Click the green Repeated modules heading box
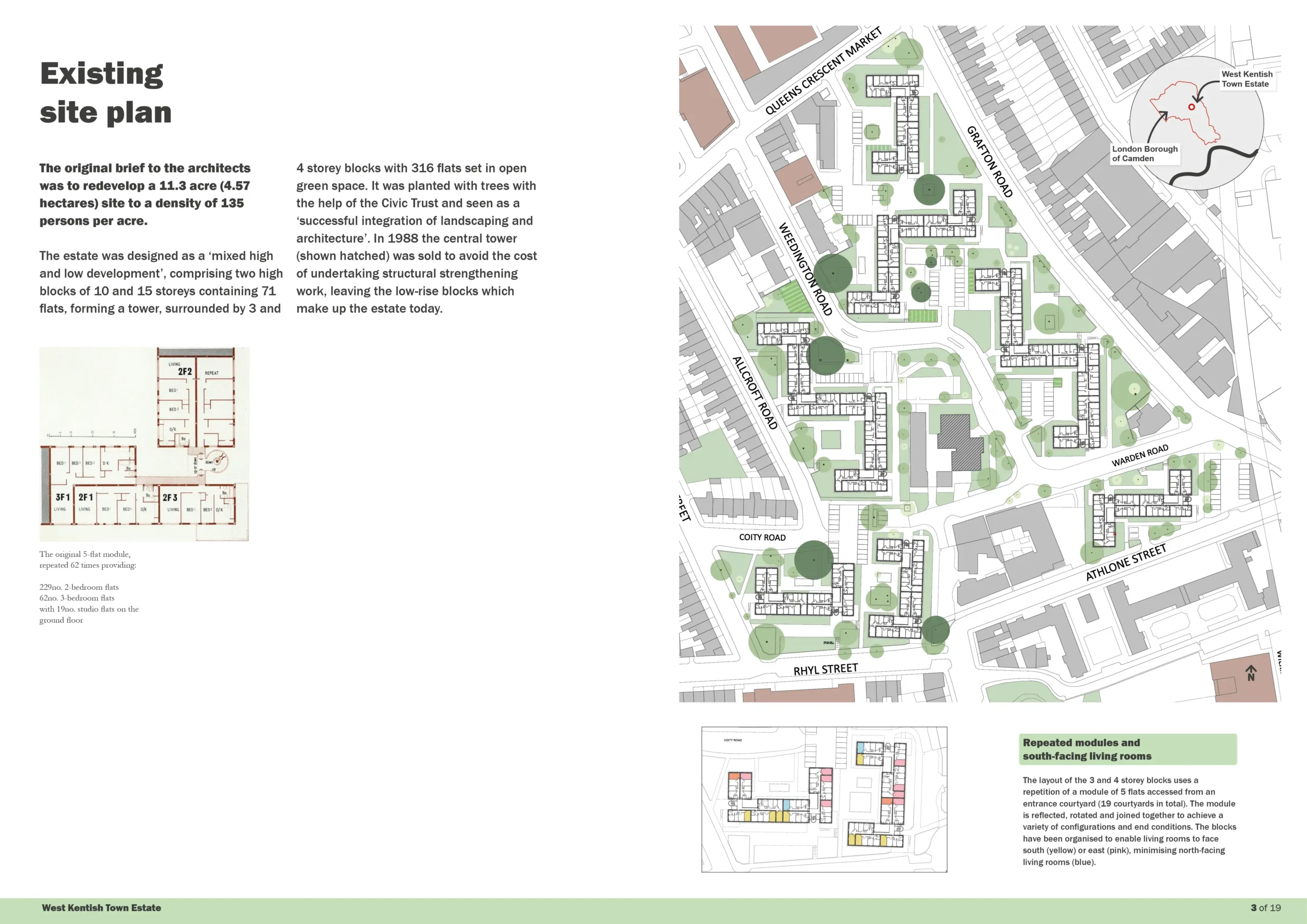 [1127, 749]
